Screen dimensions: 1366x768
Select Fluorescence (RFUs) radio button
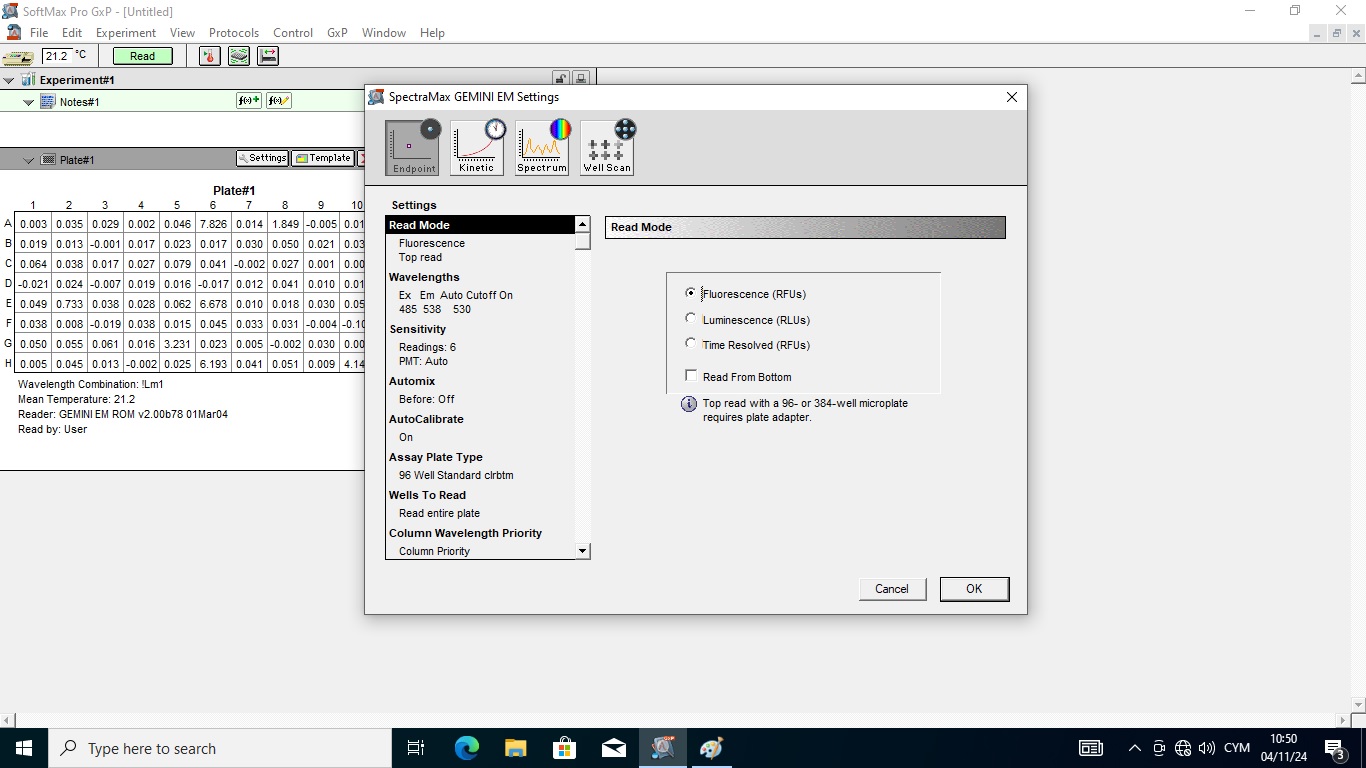[x=691, y=293]
